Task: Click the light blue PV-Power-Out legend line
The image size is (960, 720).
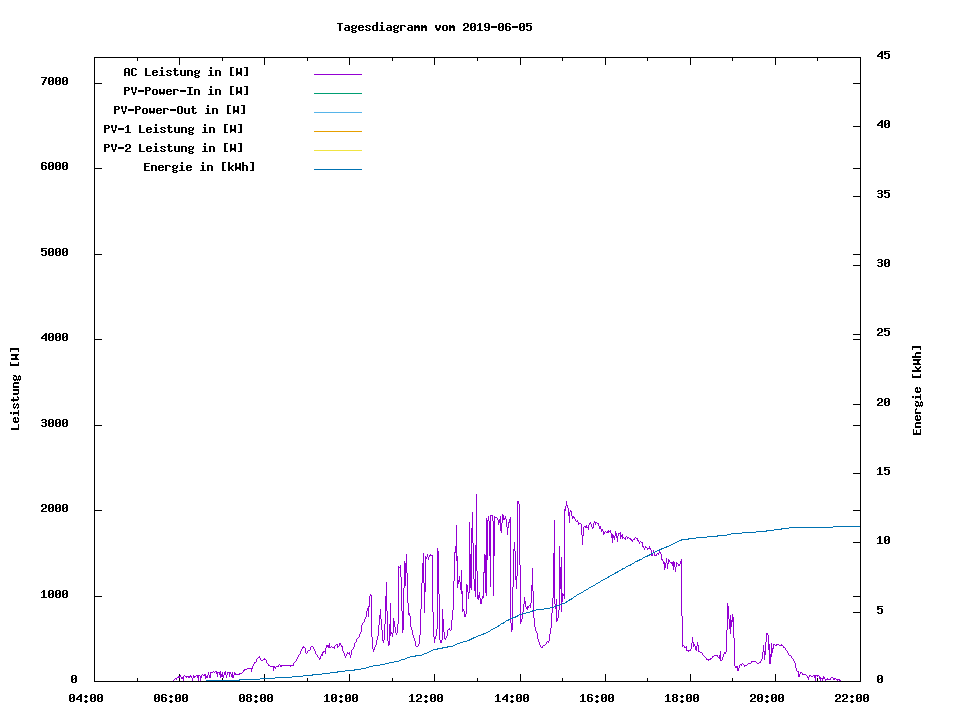Action: click(x=337, y=112)
